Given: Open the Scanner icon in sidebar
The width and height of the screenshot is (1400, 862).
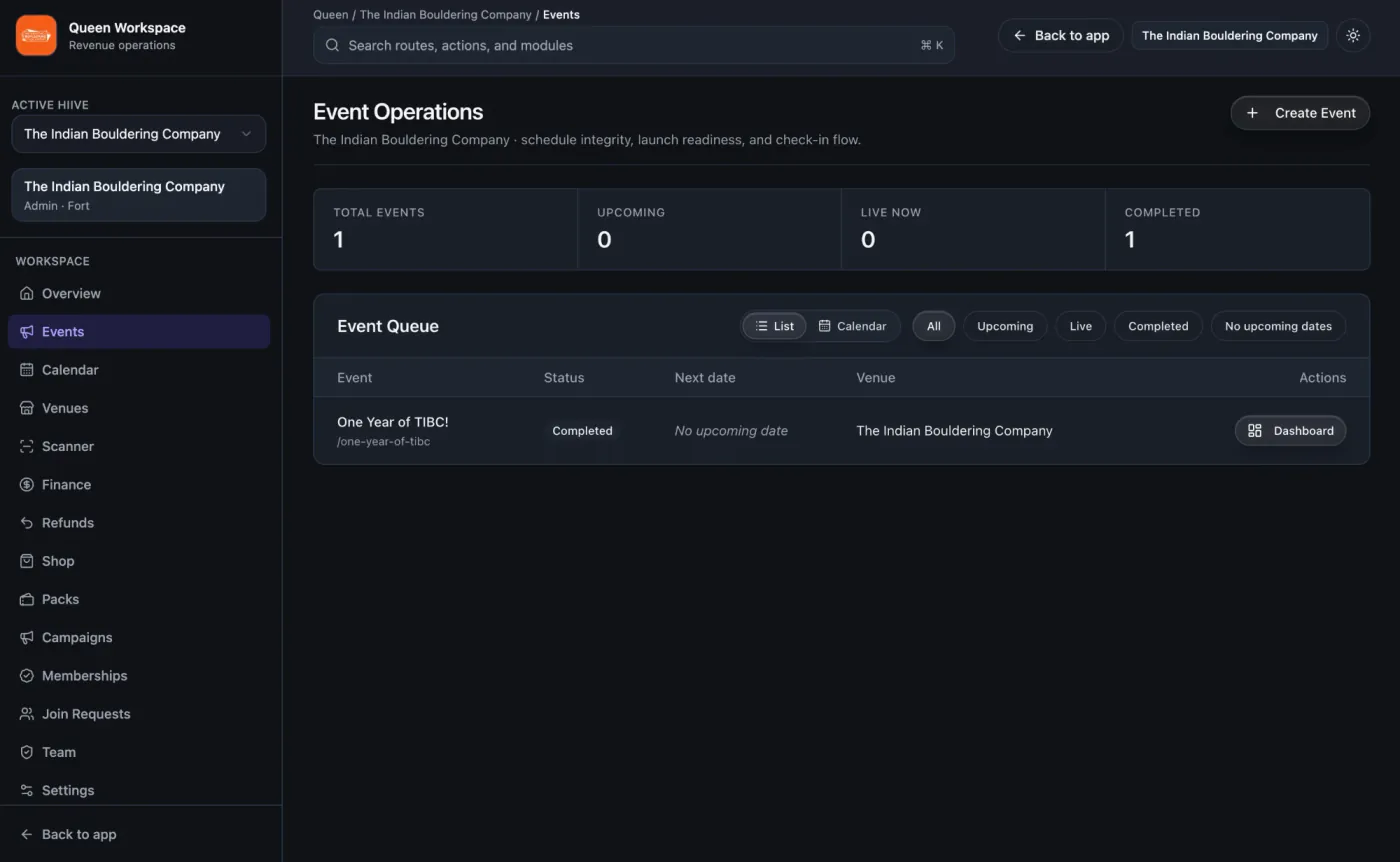Looking at the screenshot, I should pos(27,446).
